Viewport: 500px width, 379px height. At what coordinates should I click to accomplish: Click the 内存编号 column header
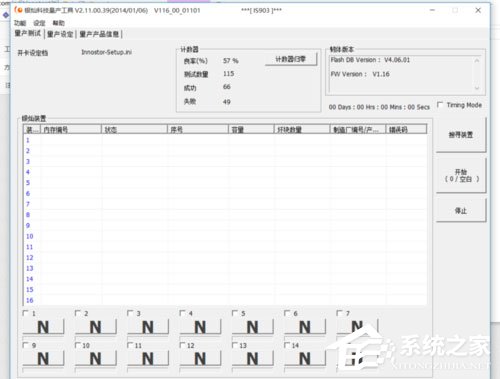pos(71,129)
